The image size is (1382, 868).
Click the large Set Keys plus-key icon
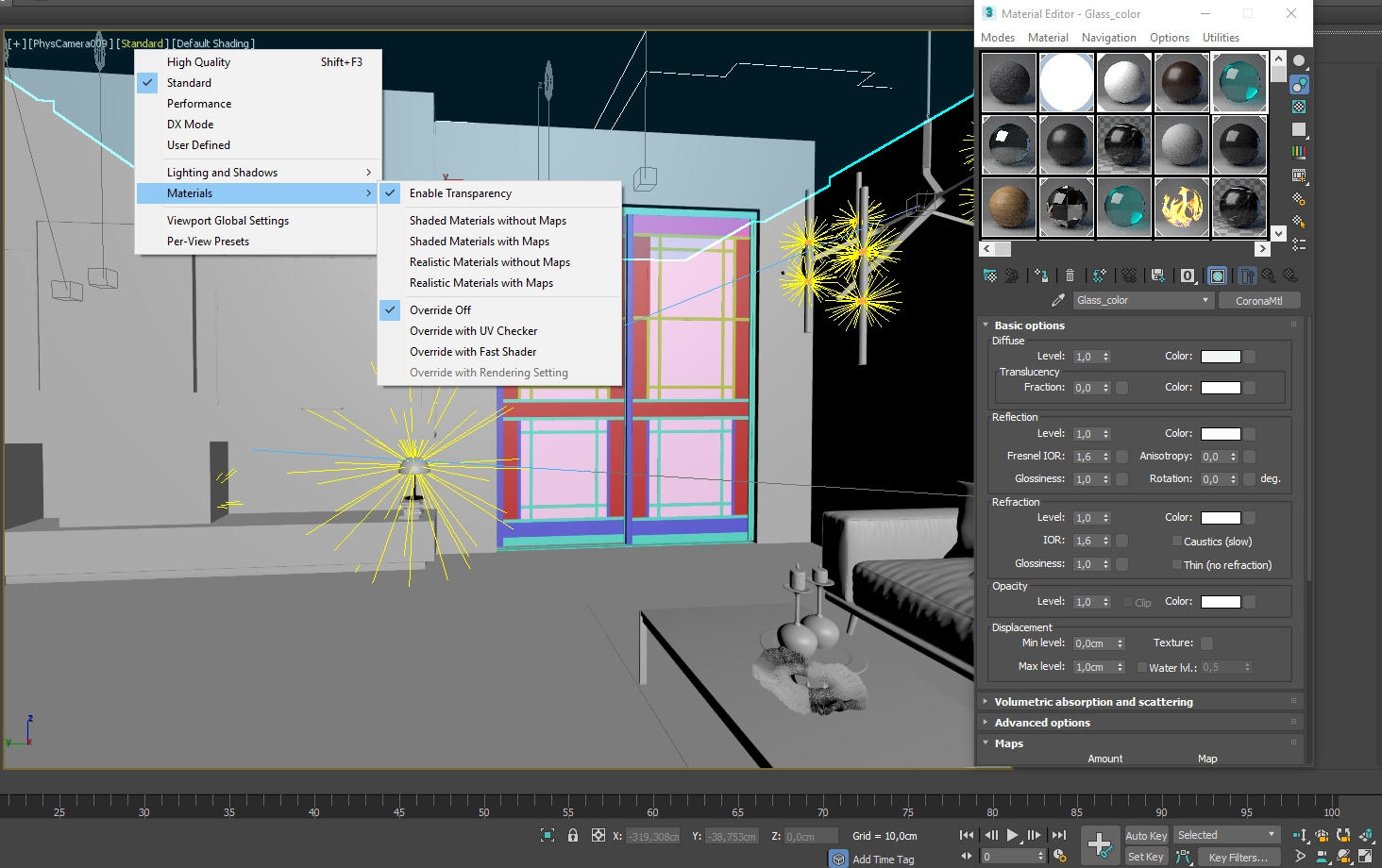click(x=1099, y=844)
